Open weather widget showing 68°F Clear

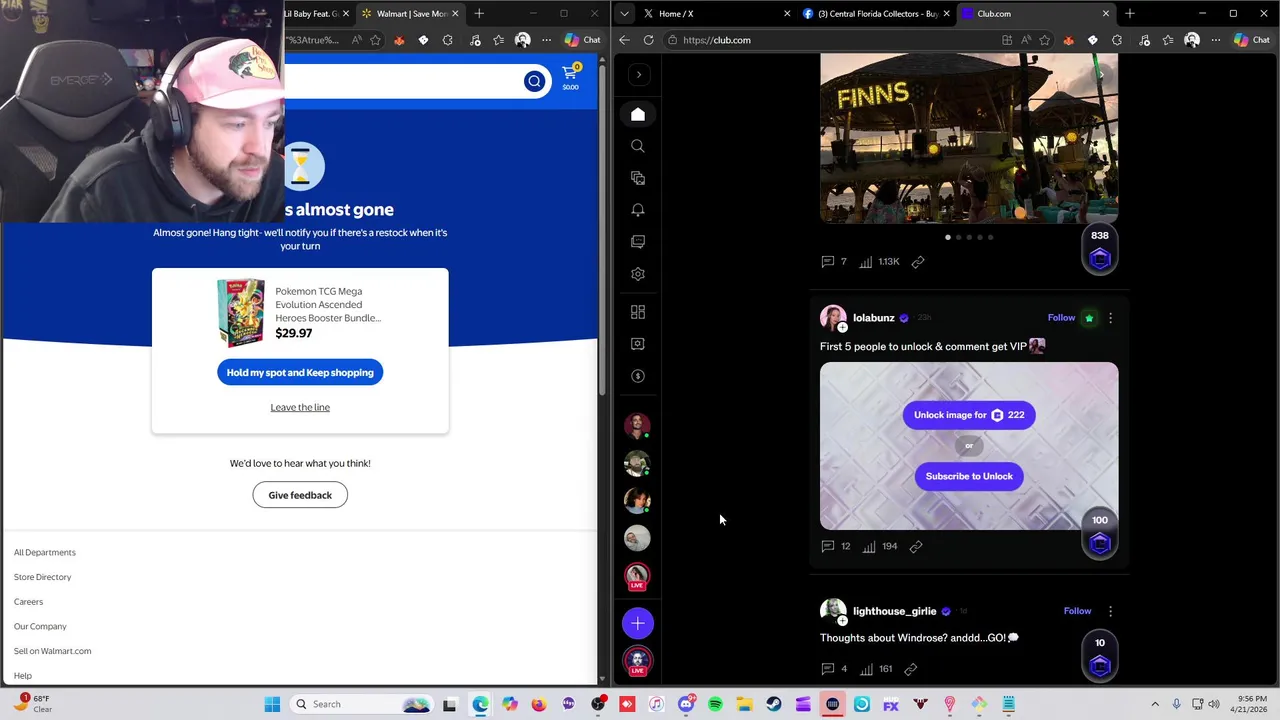click(33, 704)
